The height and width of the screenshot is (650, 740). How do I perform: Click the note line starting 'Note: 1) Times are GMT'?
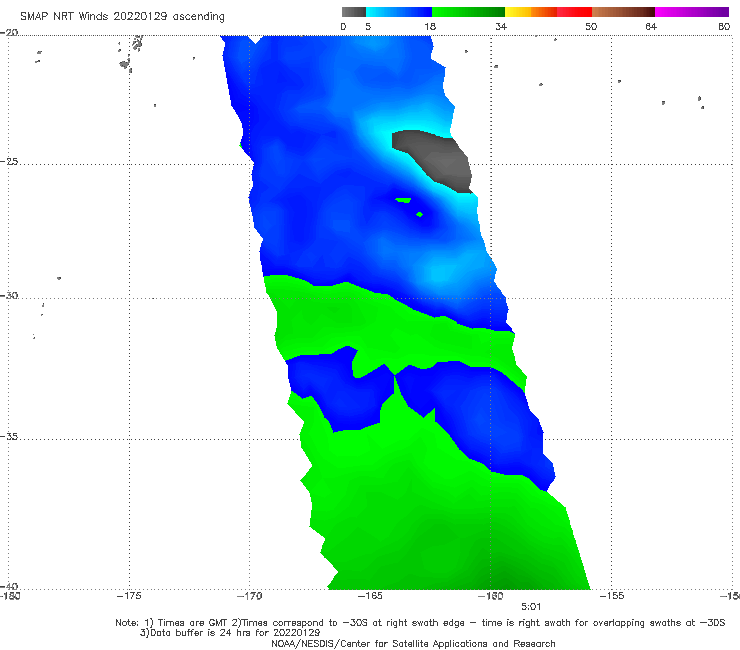pos(420,623)
